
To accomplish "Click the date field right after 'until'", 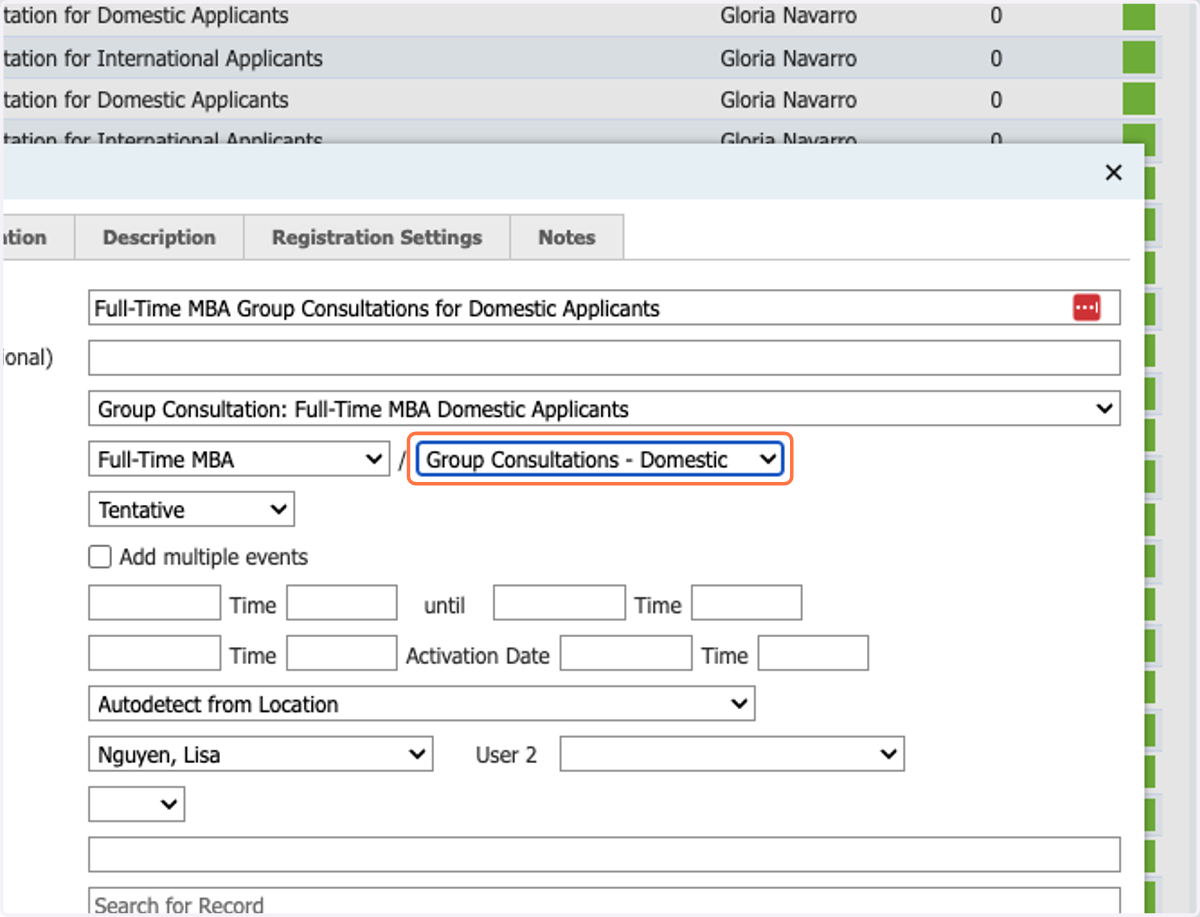I will click(559, 603).
